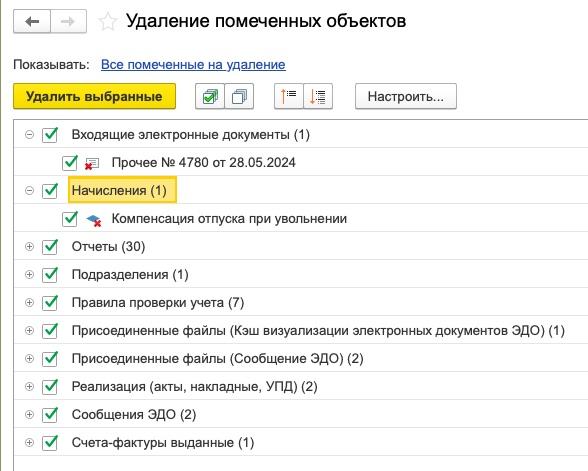
Task: Expand the Счета-фактуры выданные (1) group
Action: 29,442
